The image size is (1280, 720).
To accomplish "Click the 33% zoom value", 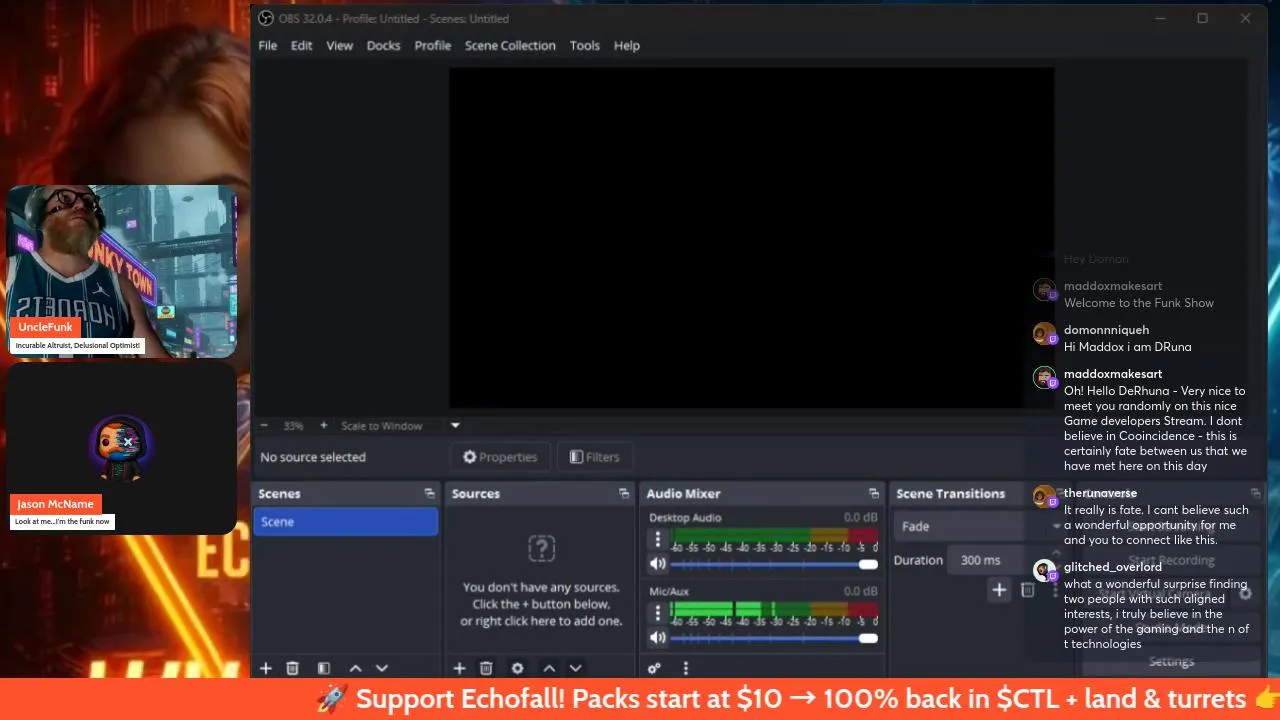I will click(293, 425).
